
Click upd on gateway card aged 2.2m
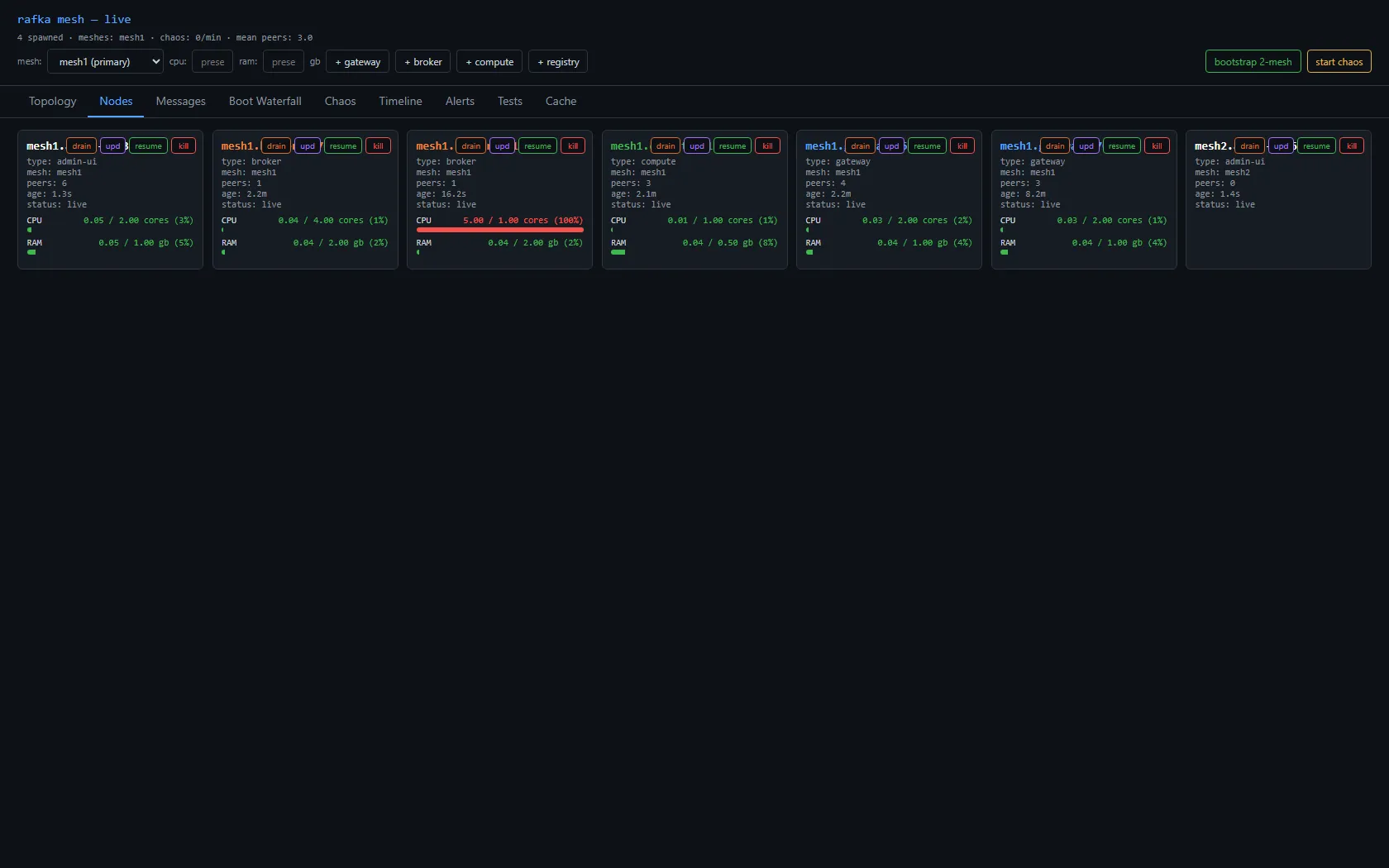(x=891, y=145)
